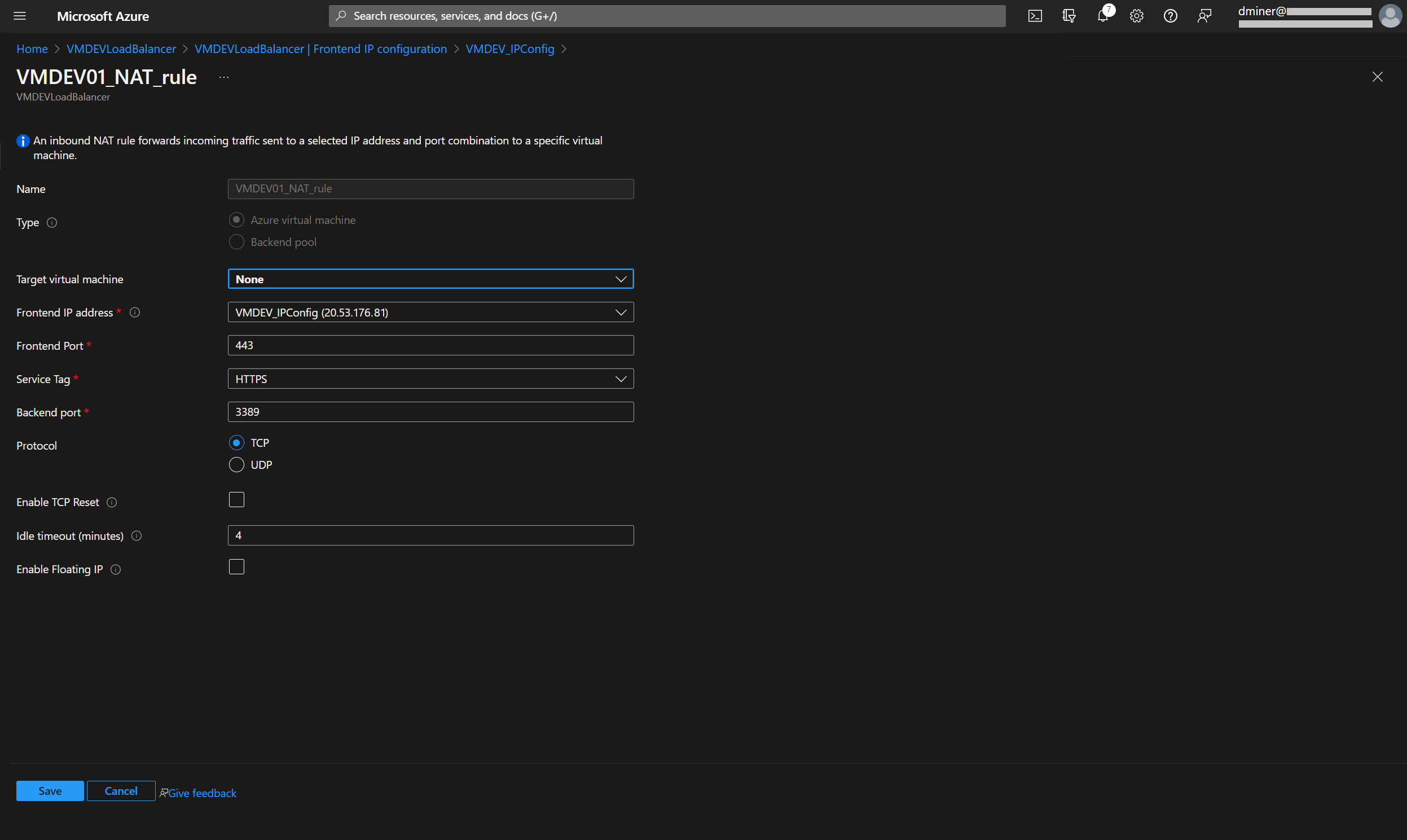Go to Home breadcrumb
The image size is (1407, 840).
click(32, 49)
